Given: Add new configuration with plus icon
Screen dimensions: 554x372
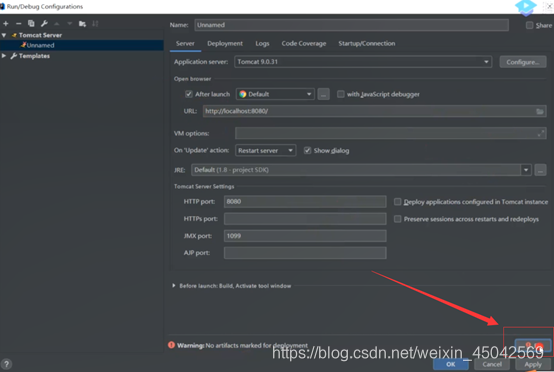Looking at the screenshot, I should 6,24.
